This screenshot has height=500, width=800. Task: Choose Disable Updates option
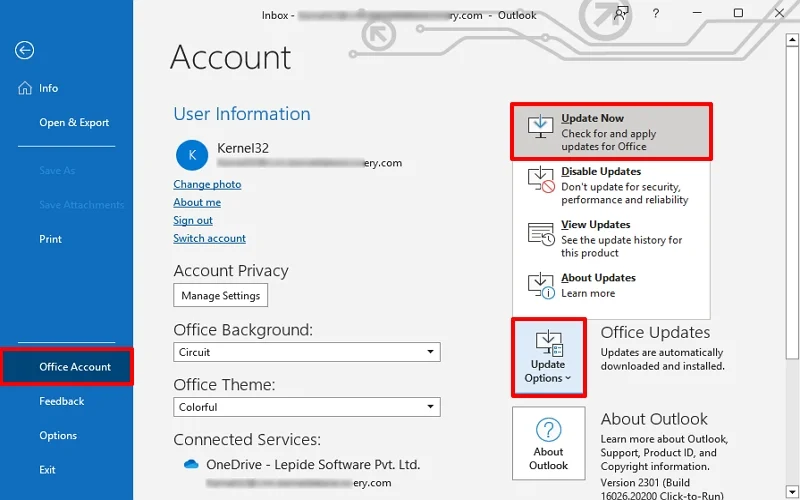(x=611, y=185)
